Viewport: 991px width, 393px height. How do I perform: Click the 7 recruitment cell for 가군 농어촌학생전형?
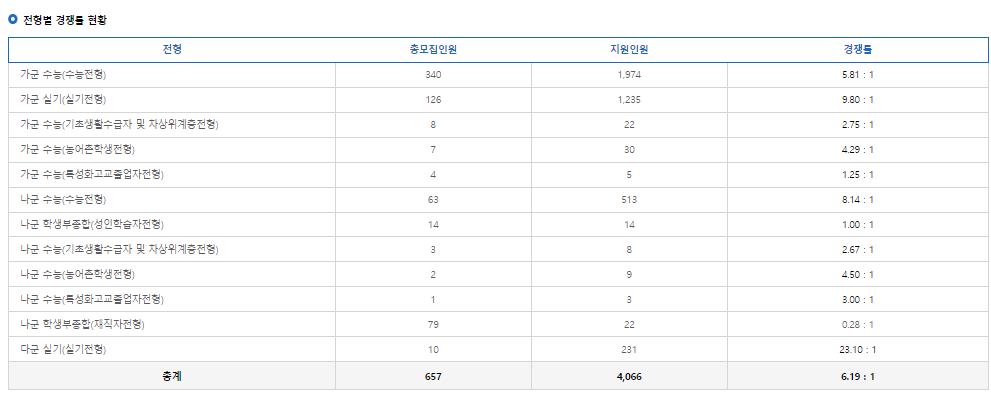click(433, 150)
